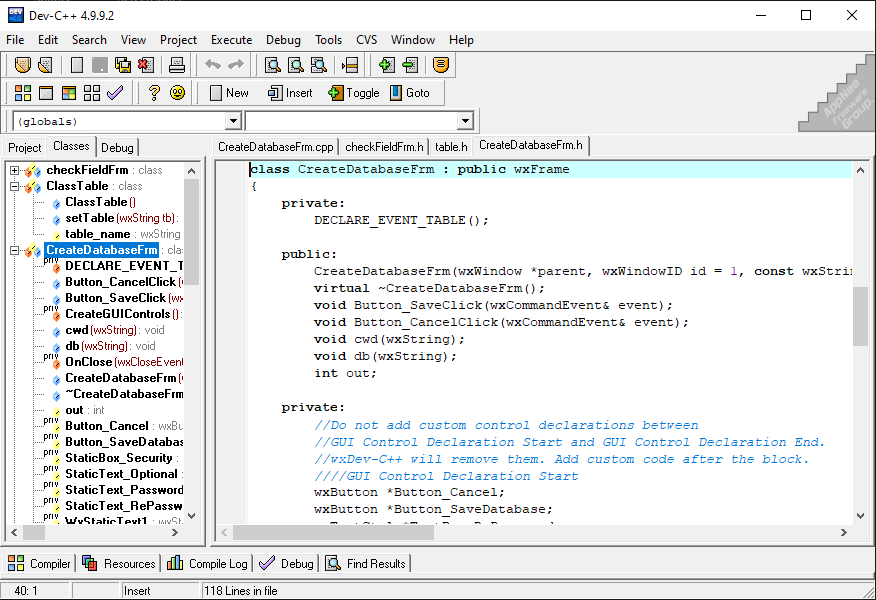The image size is (876, 600).
Task: Open the checkFieldFrm.h editor tab
Action: point(384,147)
